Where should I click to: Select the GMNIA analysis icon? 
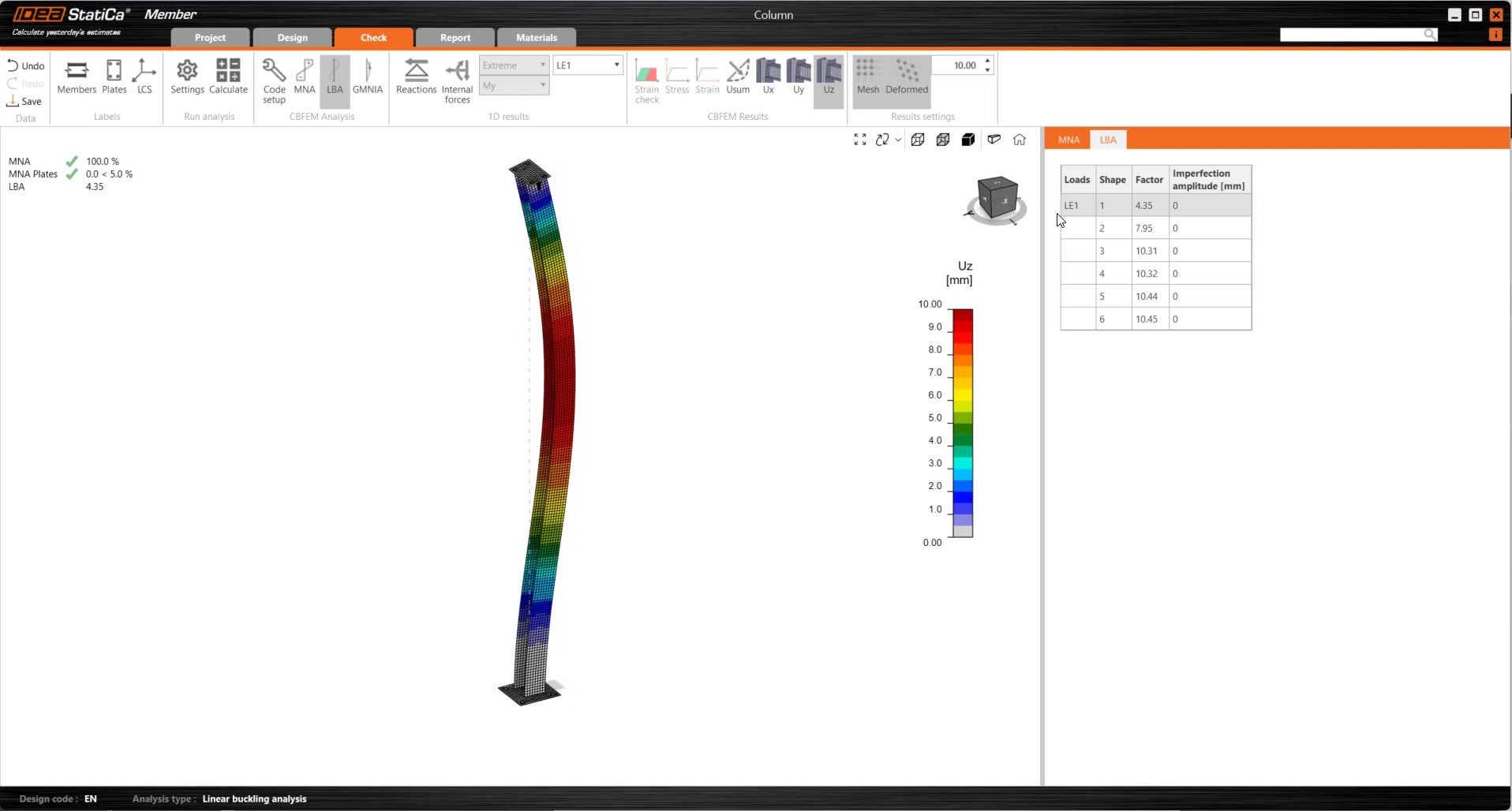point(367,77)
